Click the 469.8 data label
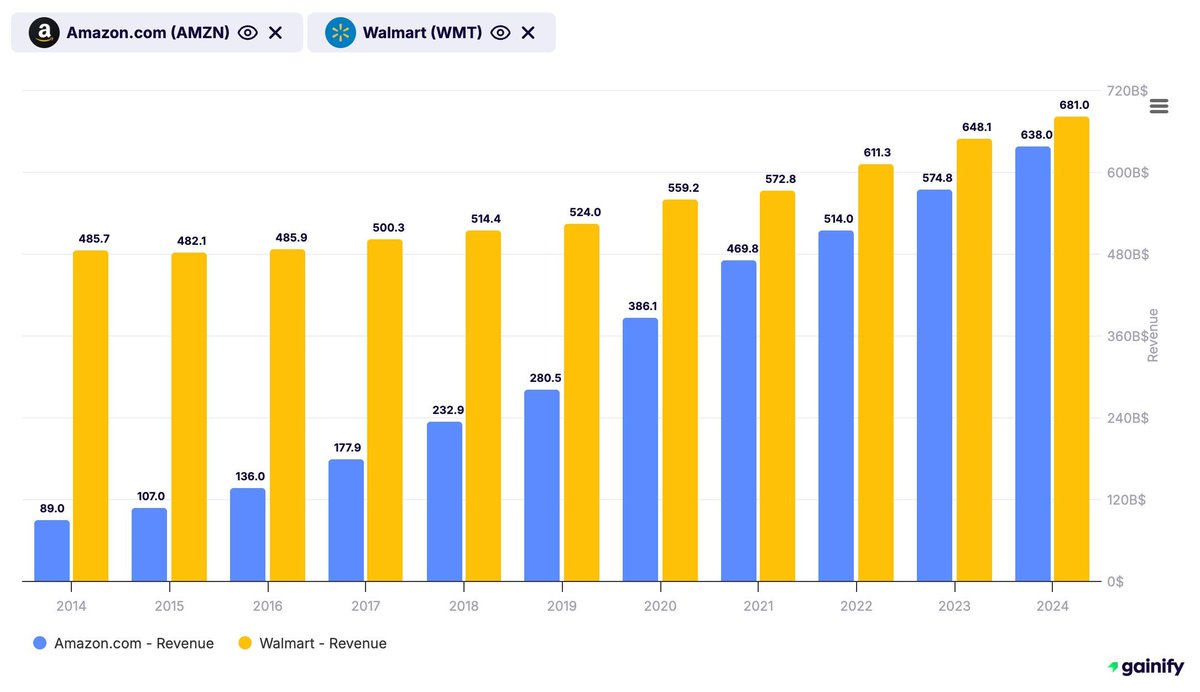1200x692 pixels. point(740,249)
